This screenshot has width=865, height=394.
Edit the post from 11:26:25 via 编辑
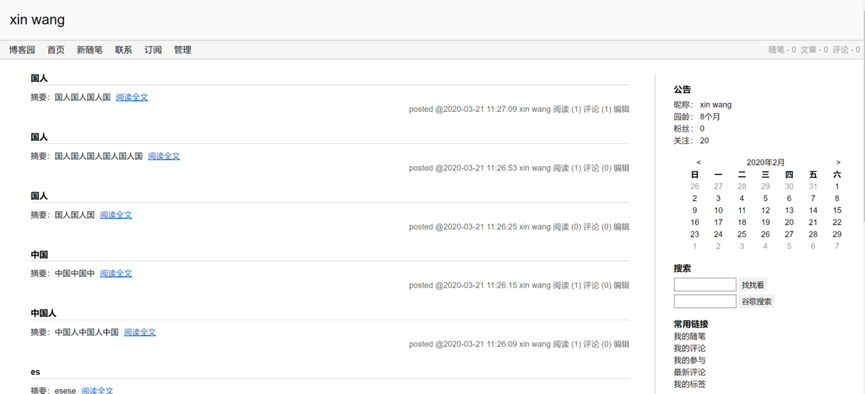pos(622,227)
